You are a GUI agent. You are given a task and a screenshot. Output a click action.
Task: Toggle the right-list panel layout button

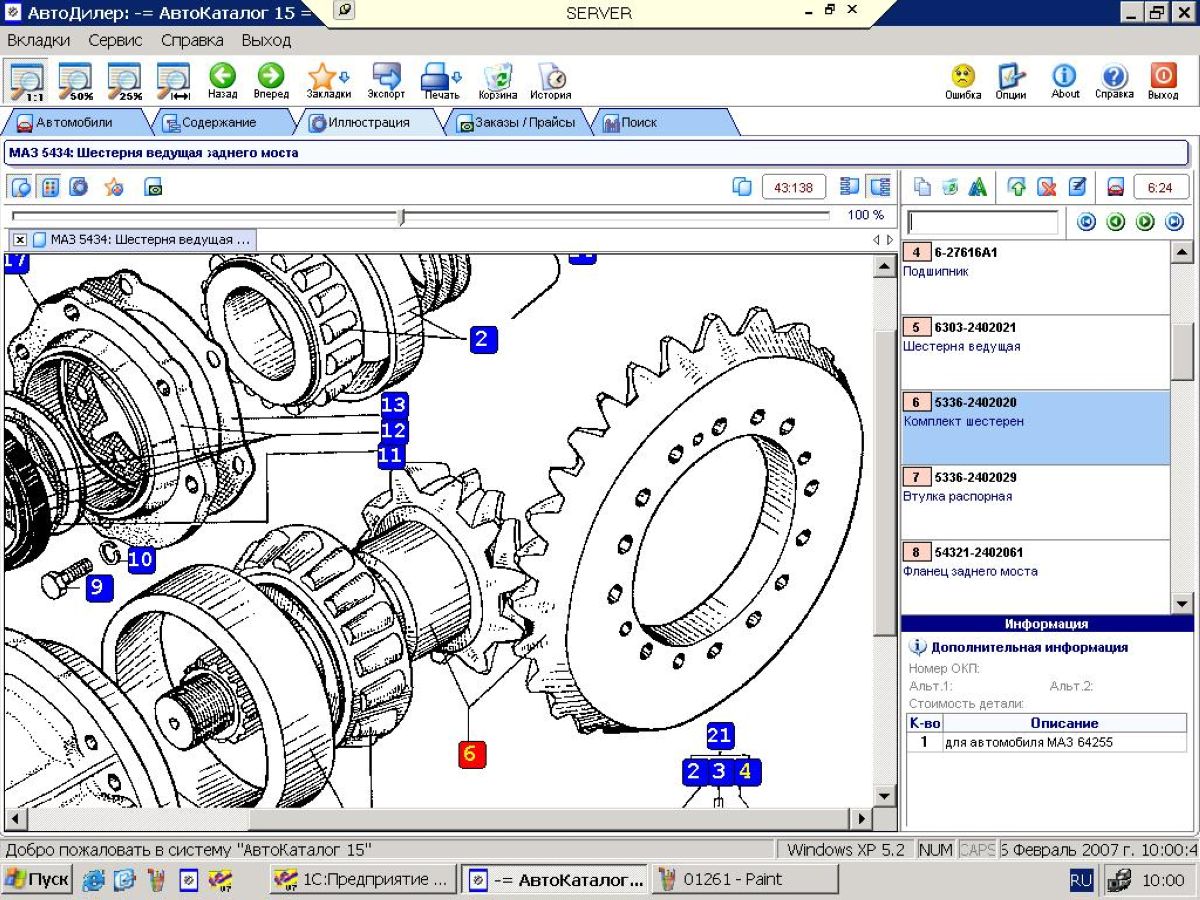coord(880,187)
